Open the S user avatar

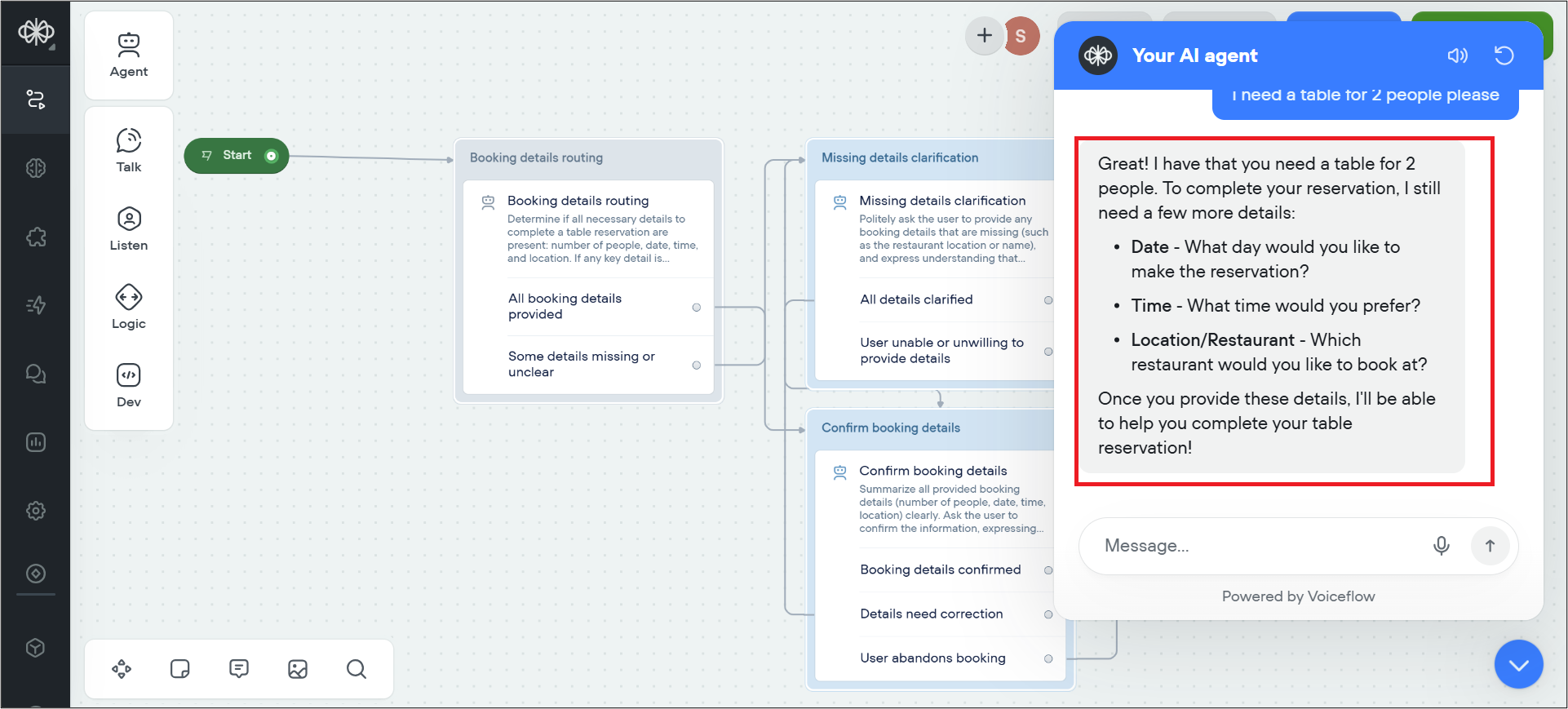1021,36
